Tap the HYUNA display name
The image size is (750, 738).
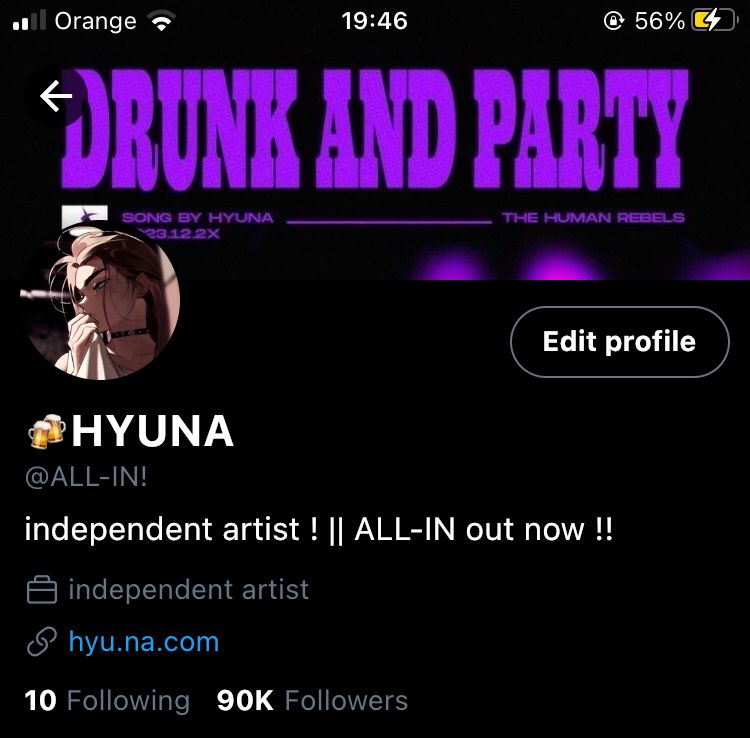coord(153,431)
